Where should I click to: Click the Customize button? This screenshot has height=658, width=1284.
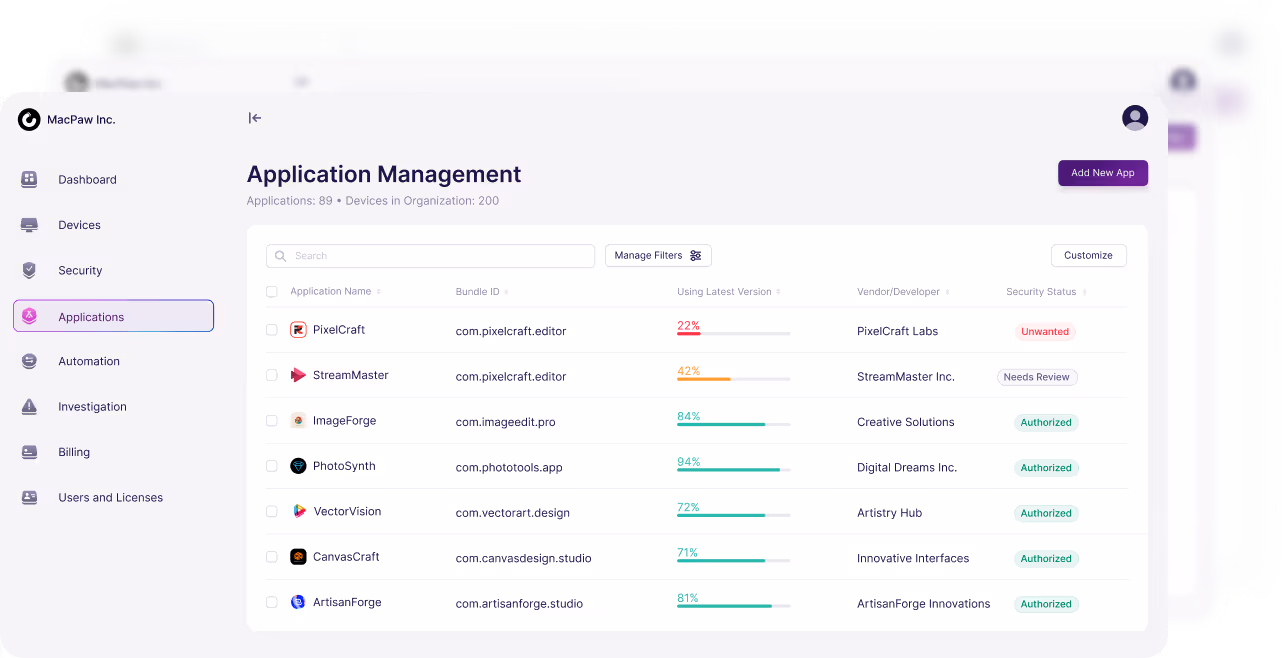pyautogui.click(x=1088, y=256)
